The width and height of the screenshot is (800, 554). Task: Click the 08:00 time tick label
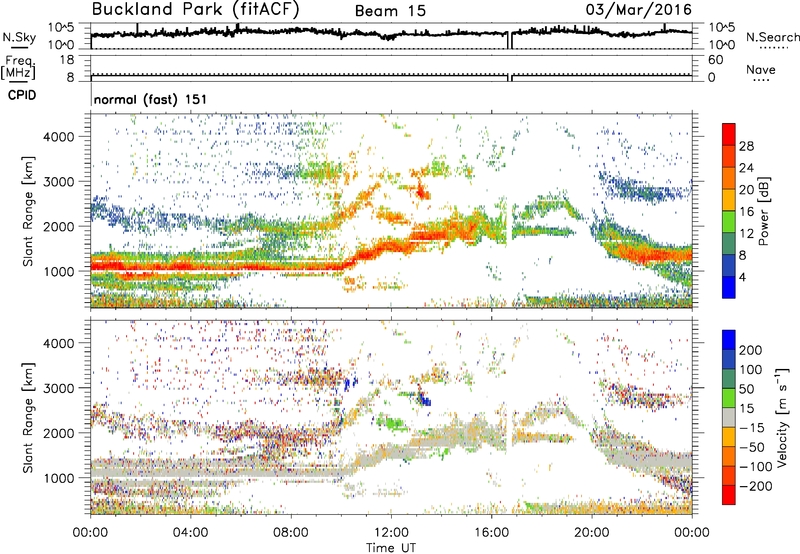[x=291, y=533]
